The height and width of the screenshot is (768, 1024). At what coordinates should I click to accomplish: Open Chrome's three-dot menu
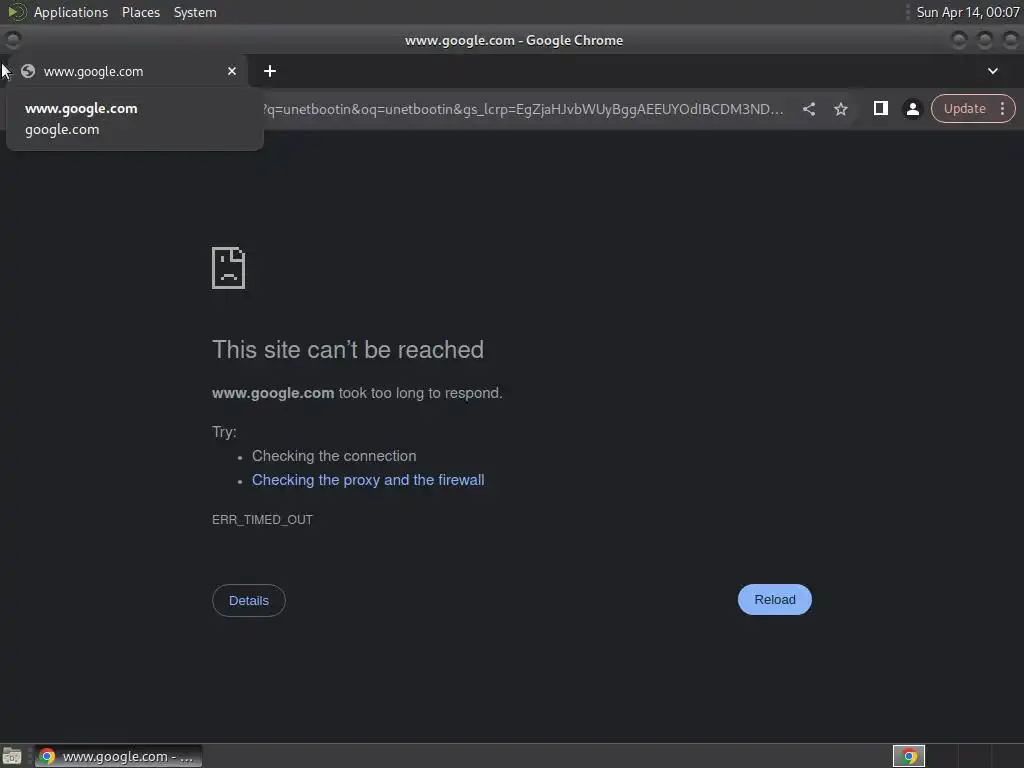pos(1002,108)
